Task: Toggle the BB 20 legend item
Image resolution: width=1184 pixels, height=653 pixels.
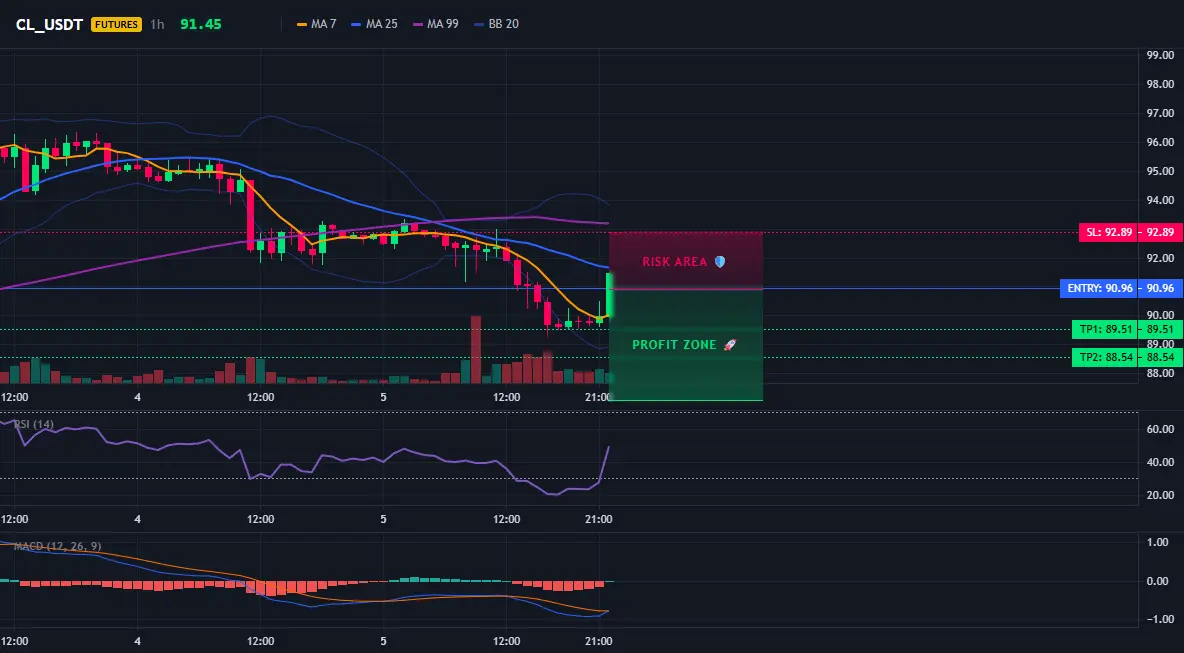Action: click(x=496, y=24)
